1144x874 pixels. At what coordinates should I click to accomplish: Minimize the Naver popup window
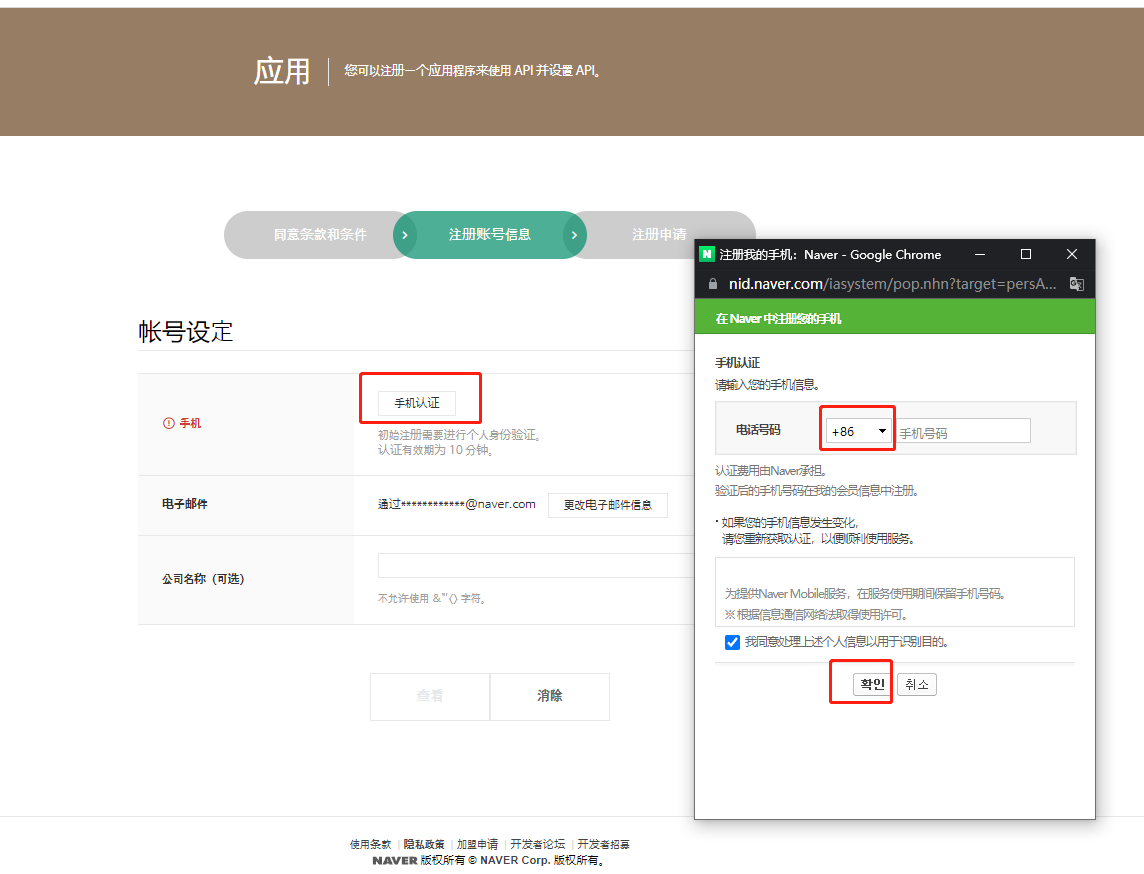[x=980, y=254]
